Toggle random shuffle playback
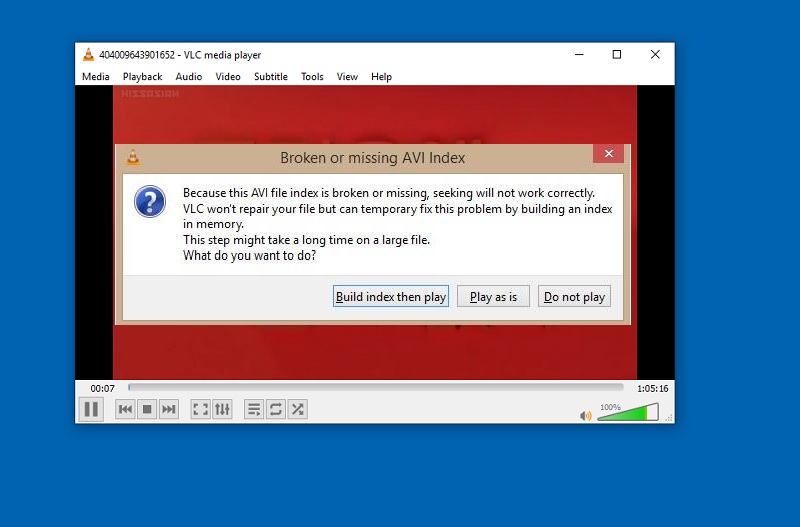 [x=297, y=409]
